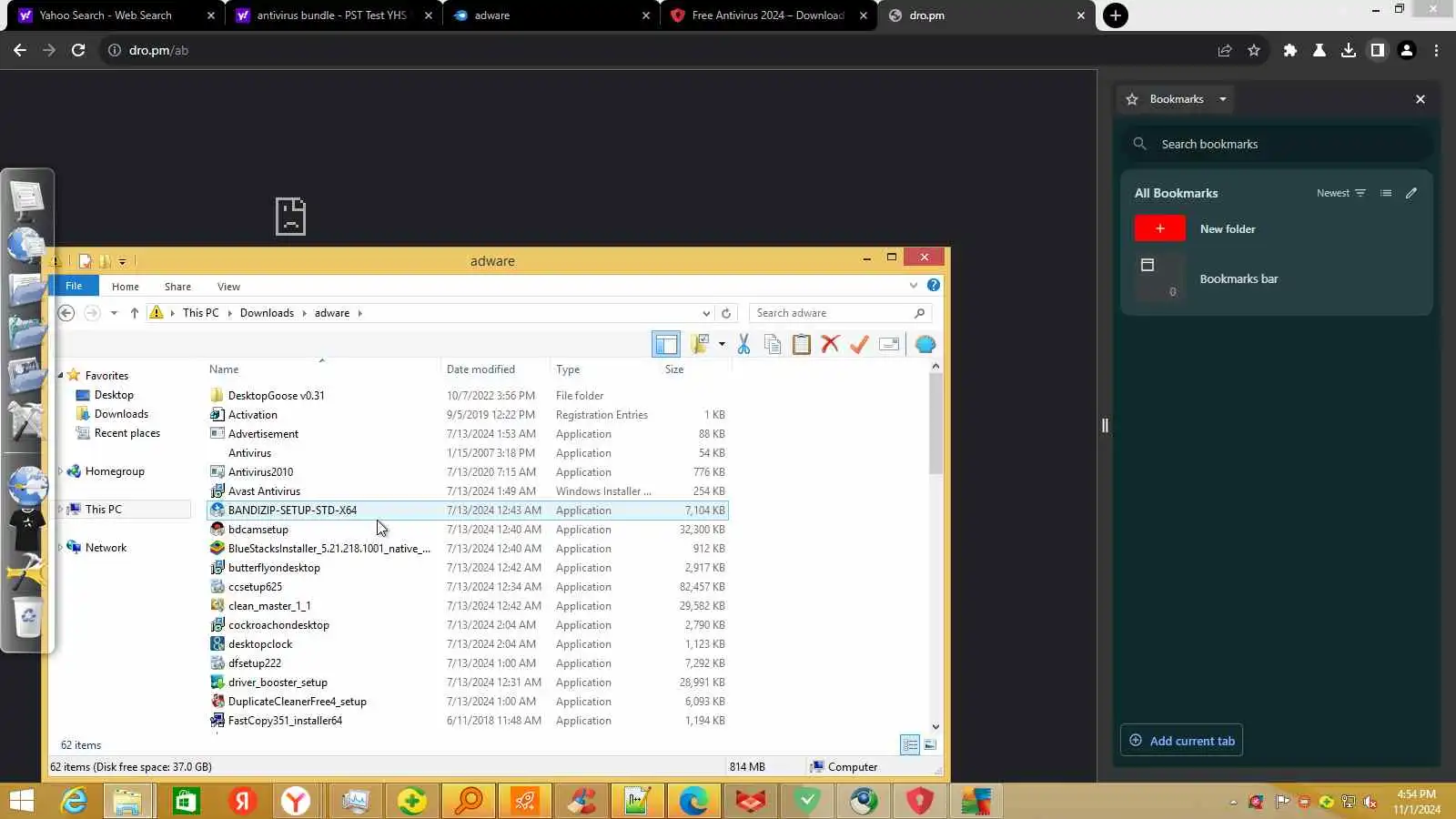Click the Search bookmarks field
Viewport: 1456px width, 819px height.
(x=1277, y=144)
